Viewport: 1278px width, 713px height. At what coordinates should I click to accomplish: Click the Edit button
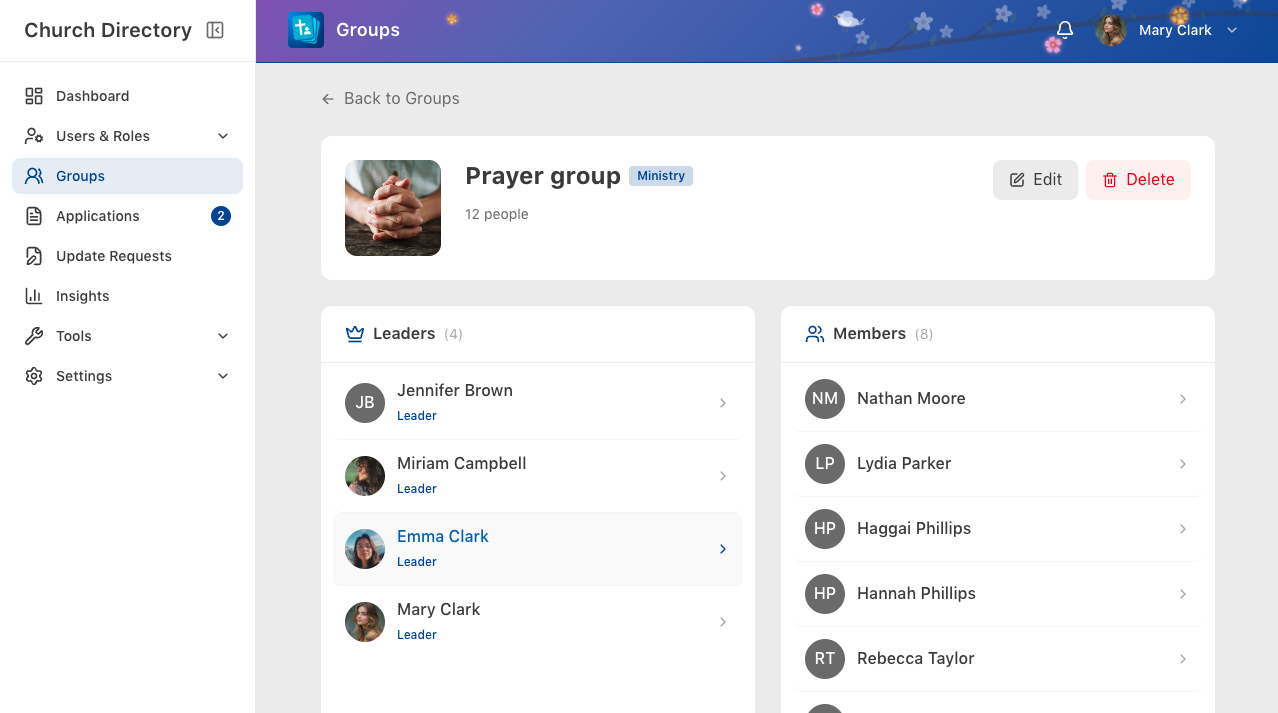click(x=1035, y=180)
